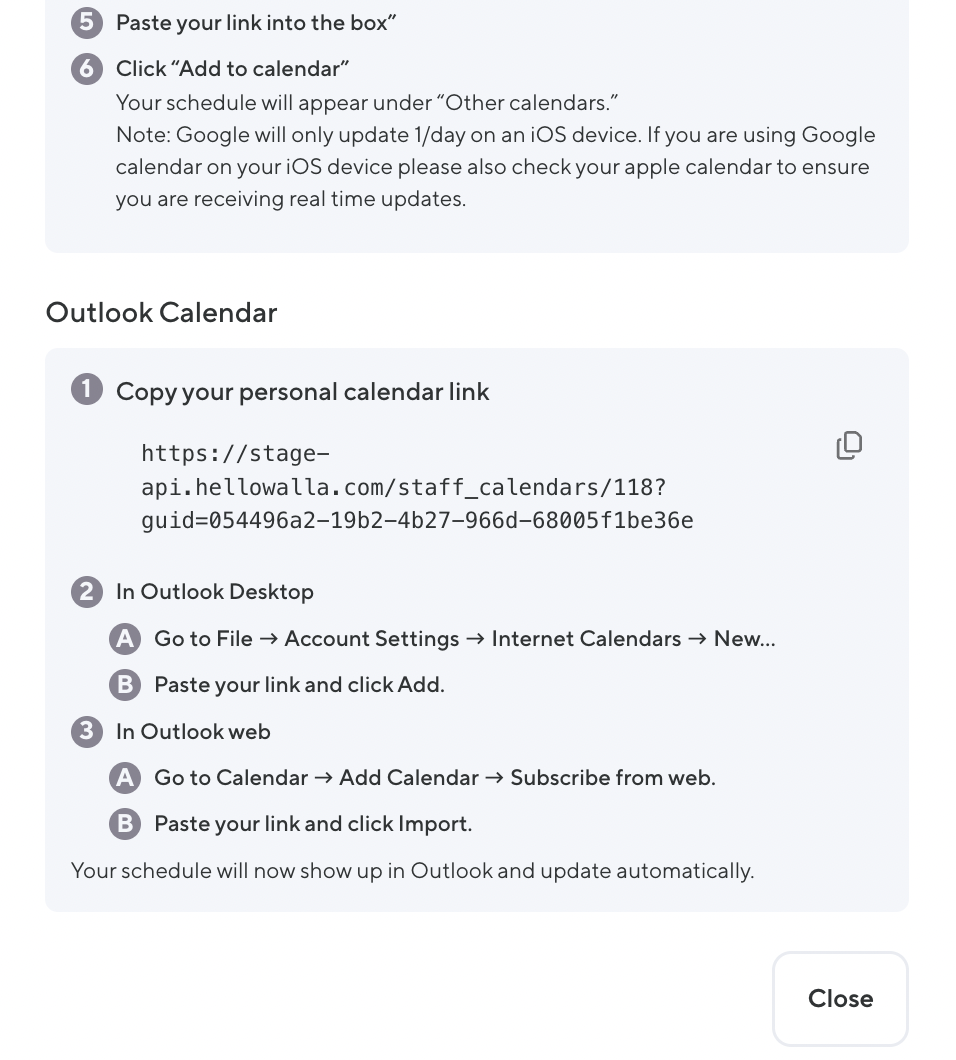Image resolution: width=956 pixels, height=1060 pixels.
Task: Click the "In Outlook Desktop" step label
Action: [214, 591]
